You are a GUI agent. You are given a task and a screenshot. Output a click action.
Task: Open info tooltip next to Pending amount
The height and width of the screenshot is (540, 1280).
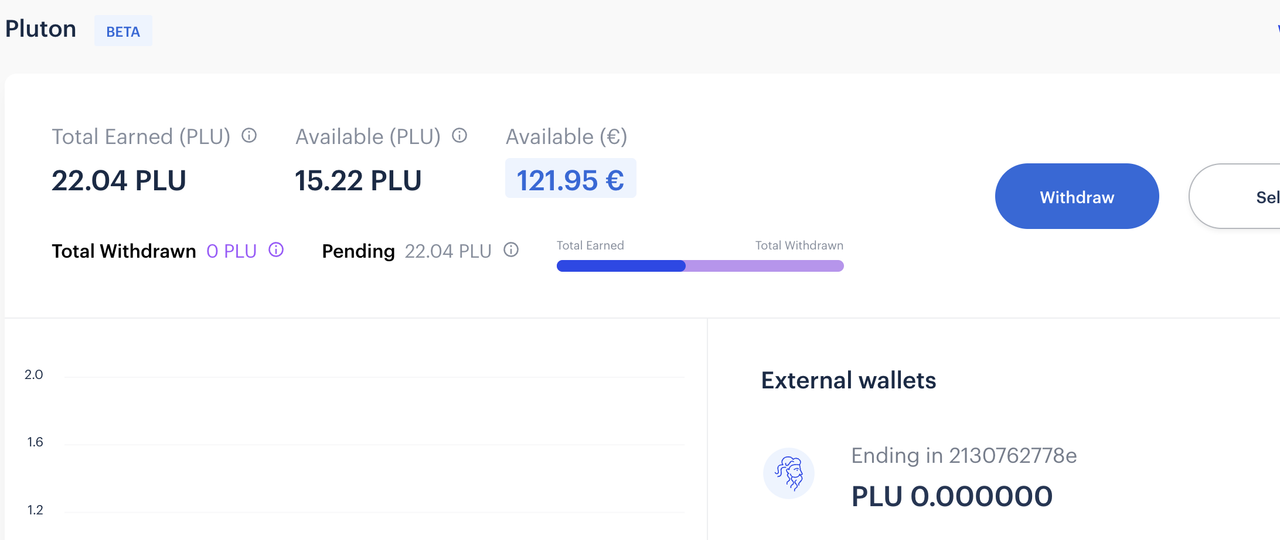point(511,250)
